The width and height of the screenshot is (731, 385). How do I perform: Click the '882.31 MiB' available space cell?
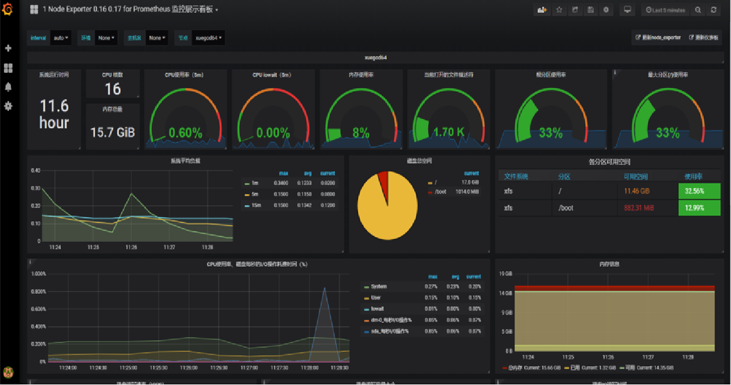(x=639, y=208)
